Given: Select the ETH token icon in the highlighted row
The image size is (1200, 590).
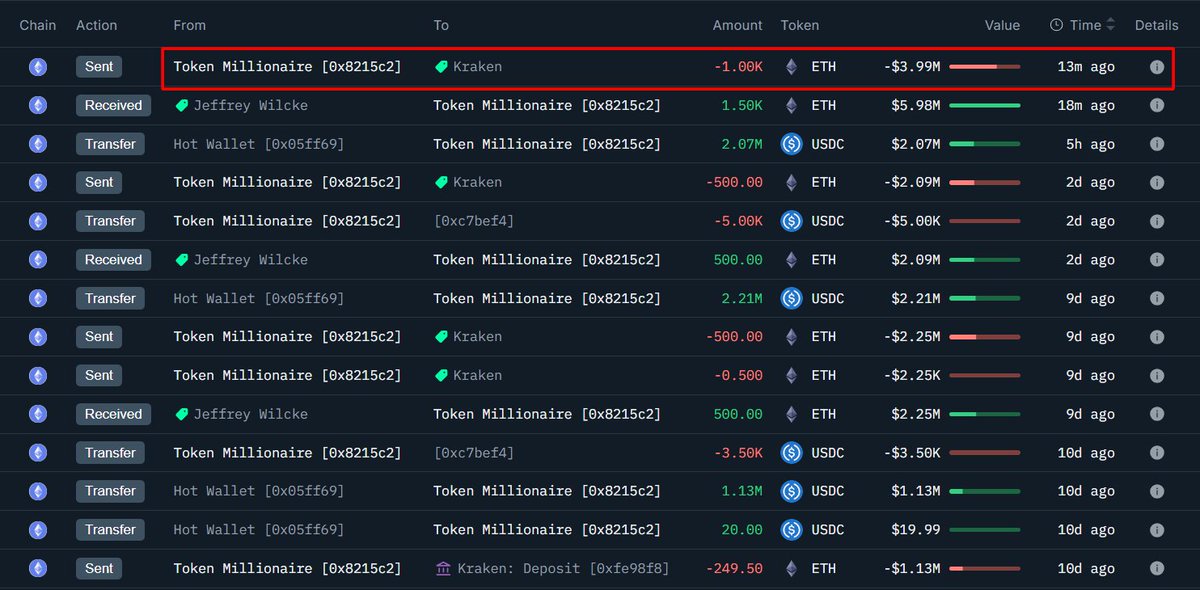Looking at the screenshot, I should point(789,66).
